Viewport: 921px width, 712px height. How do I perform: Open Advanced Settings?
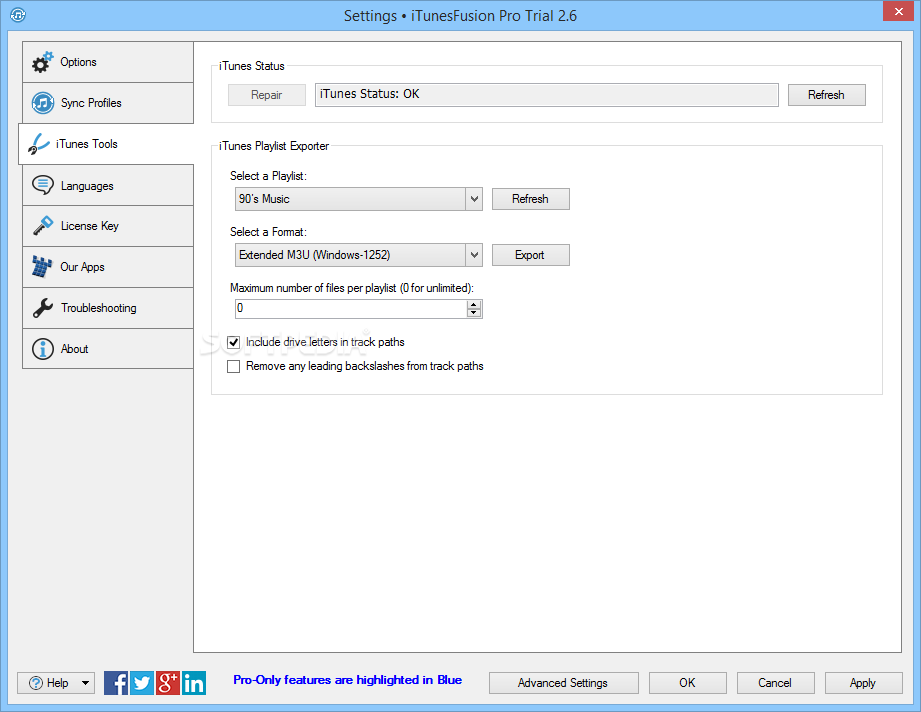(563, 683)
